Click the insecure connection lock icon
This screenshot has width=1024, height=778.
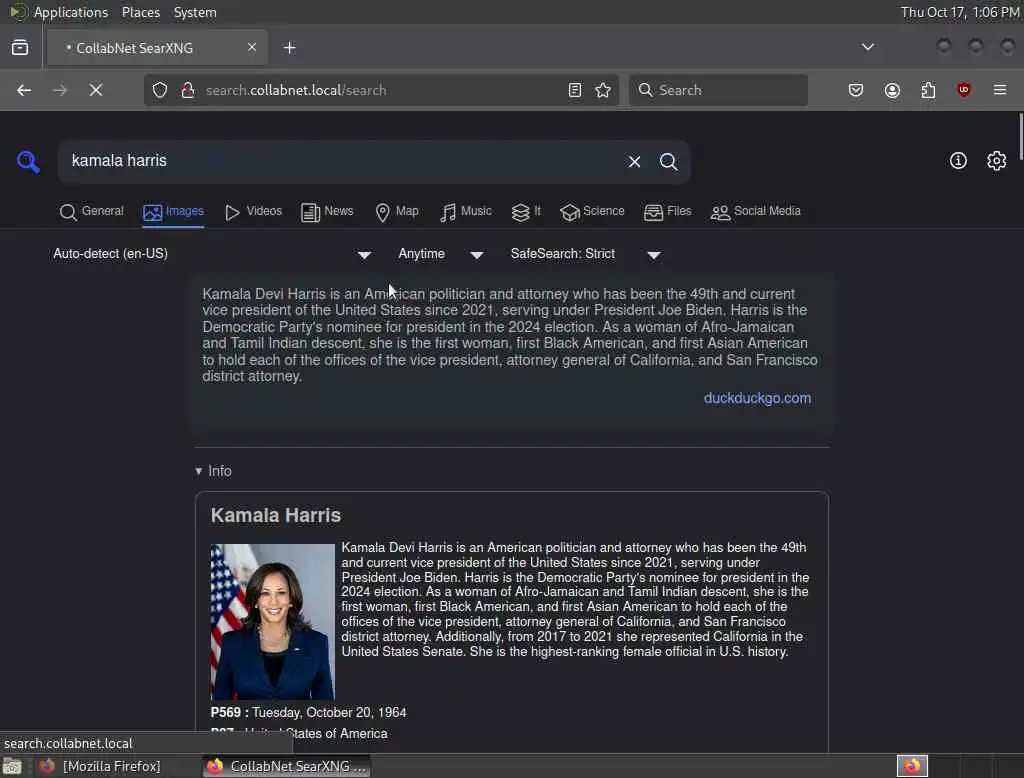coord(188,90)
